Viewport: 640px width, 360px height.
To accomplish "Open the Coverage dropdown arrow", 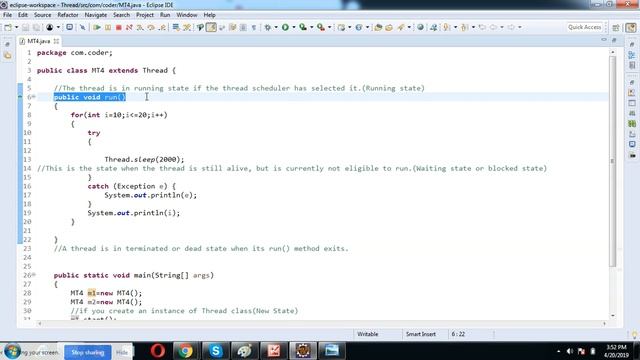I will (x=311, y=27).
